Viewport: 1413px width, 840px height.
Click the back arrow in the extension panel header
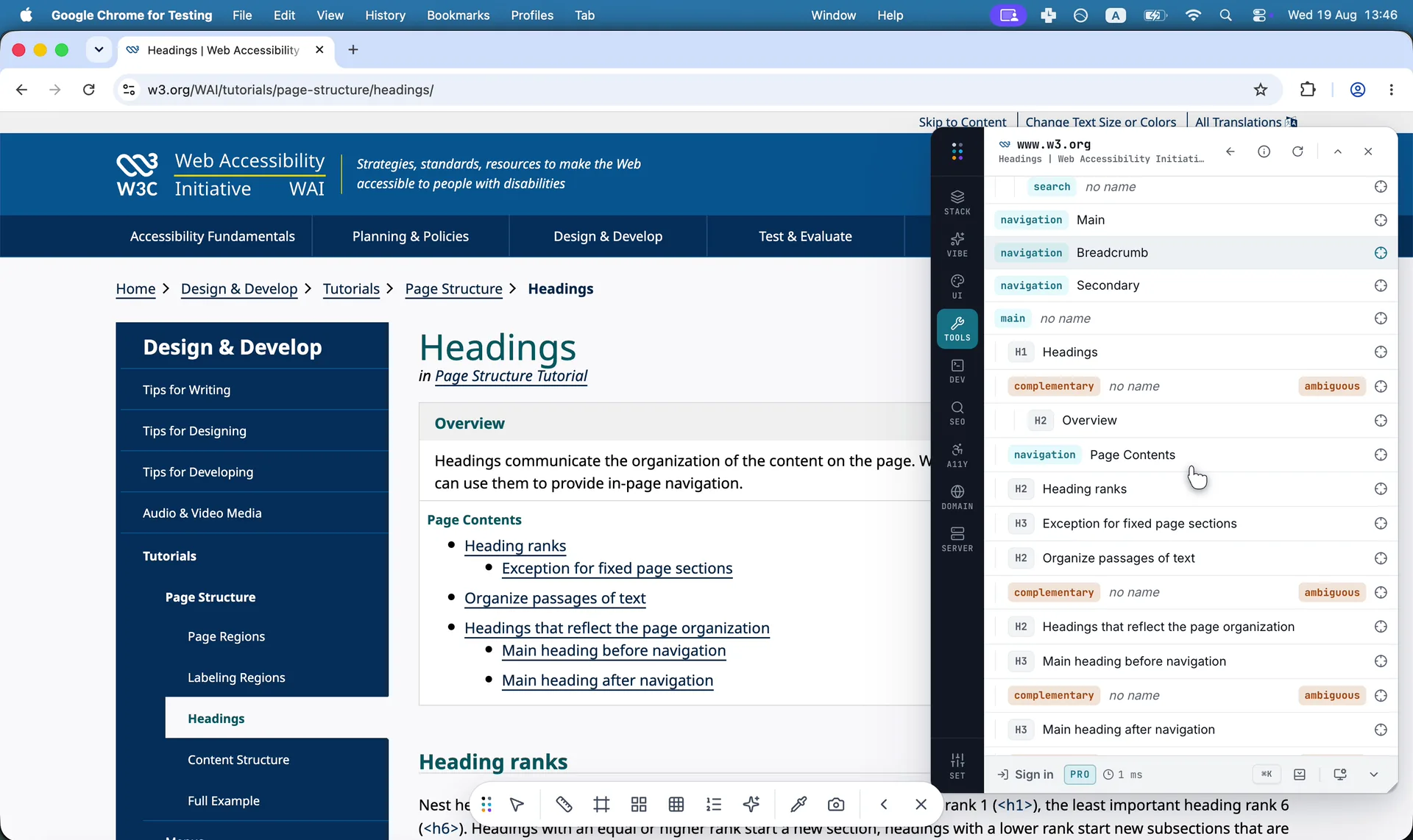pyautogui.click(x=1230, y=152)
